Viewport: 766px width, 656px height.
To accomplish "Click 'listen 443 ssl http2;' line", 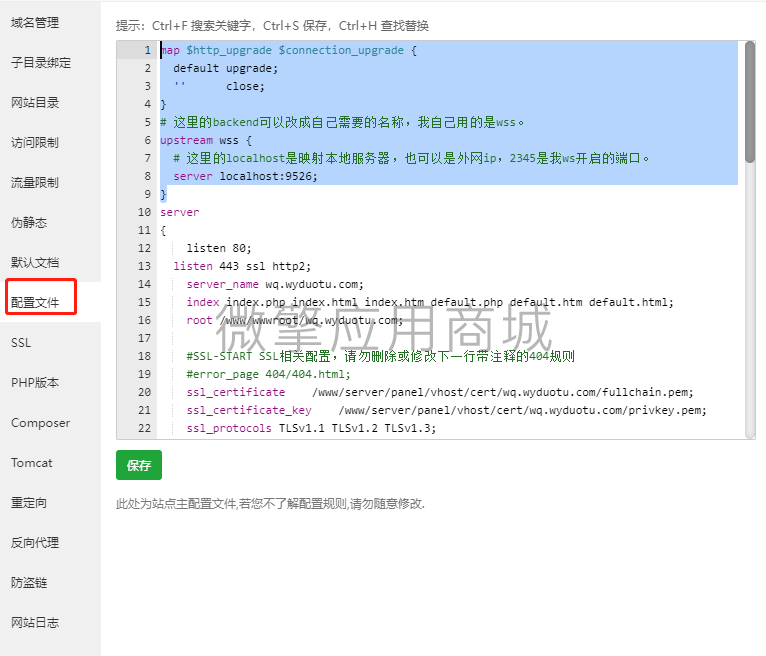I will pos(242,267).
